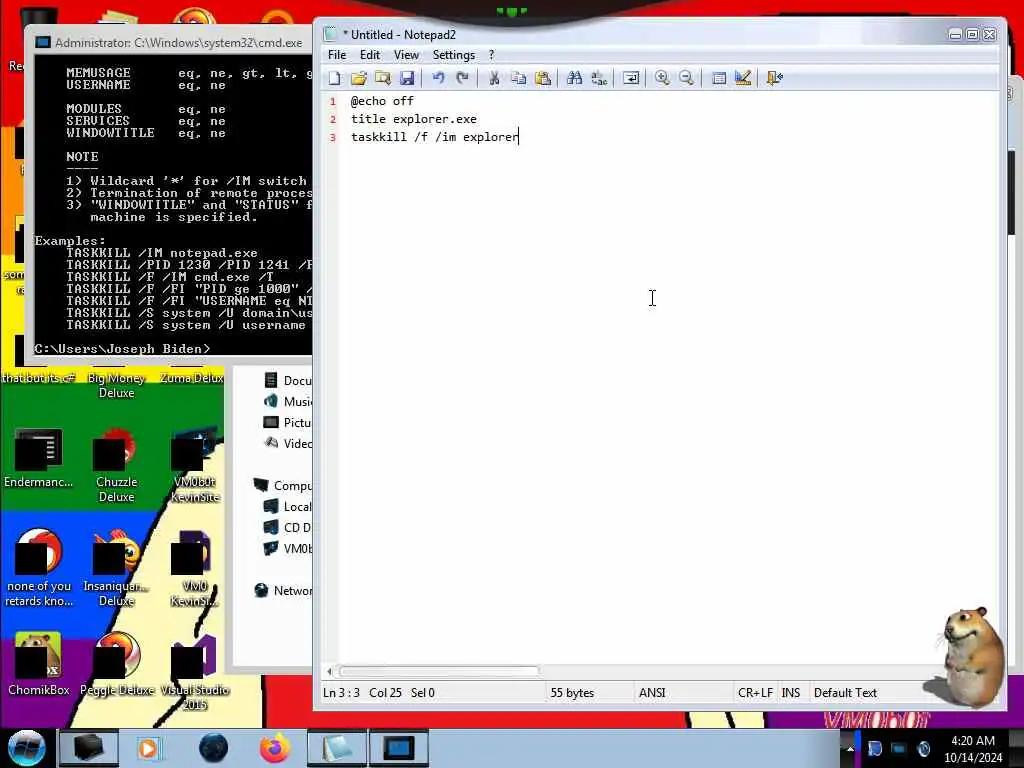Click the Ln 3 : 3 position indicator
The image size is (1024, 768).
click(342, 693)
